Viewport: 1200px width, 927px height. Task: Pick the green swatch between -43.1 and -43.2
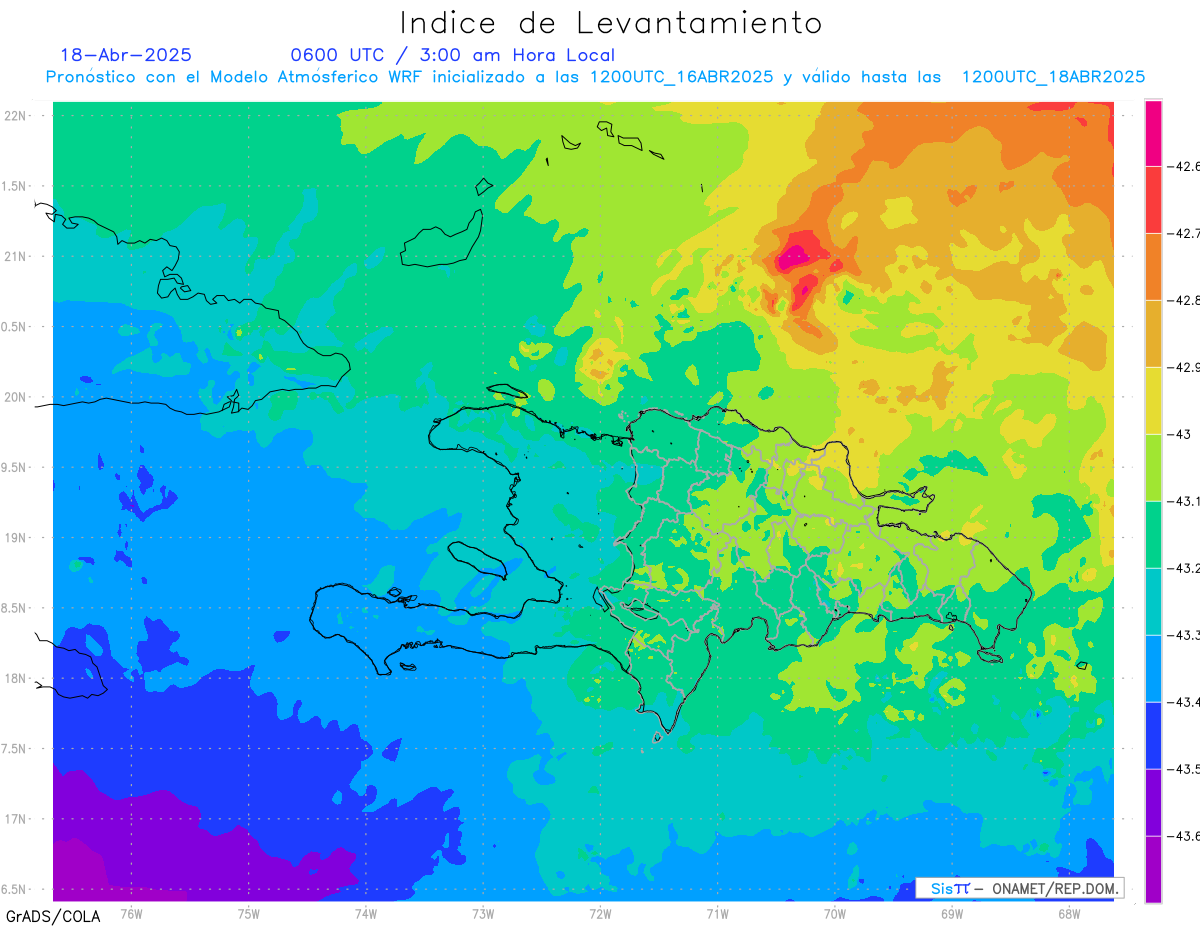1153,534
